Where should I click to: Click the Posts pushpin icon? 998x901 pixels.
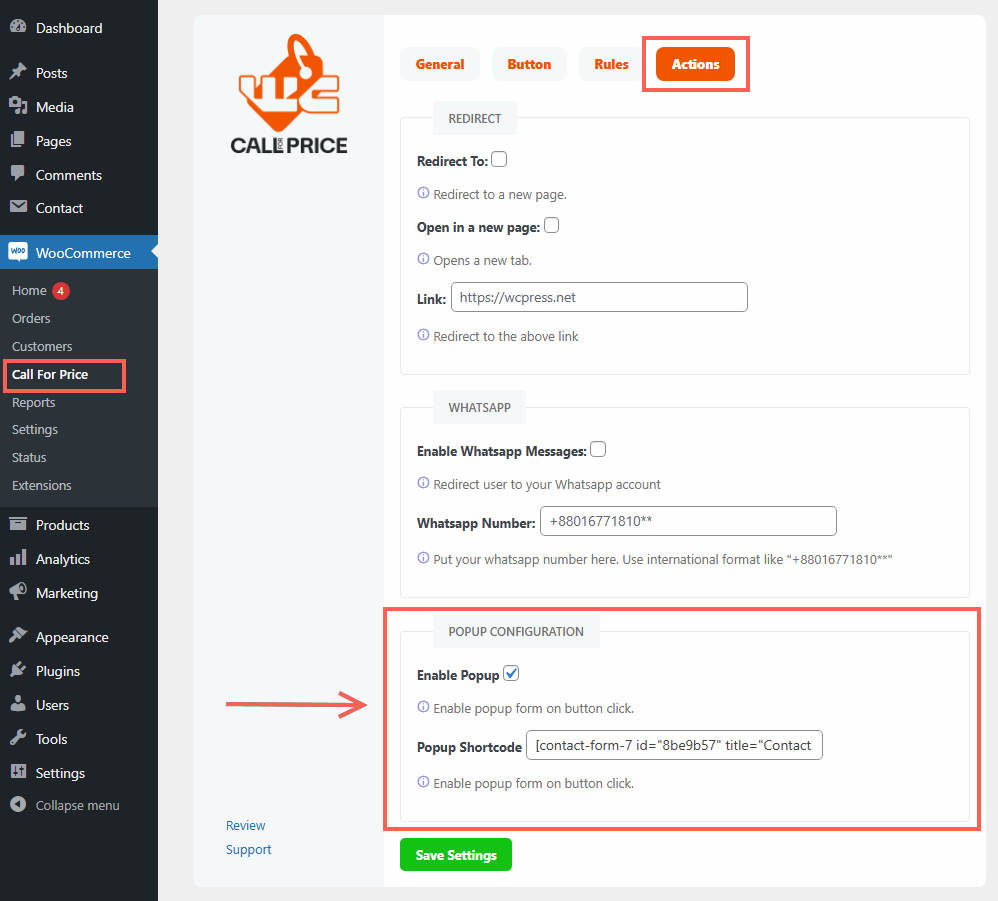(18, 72)
